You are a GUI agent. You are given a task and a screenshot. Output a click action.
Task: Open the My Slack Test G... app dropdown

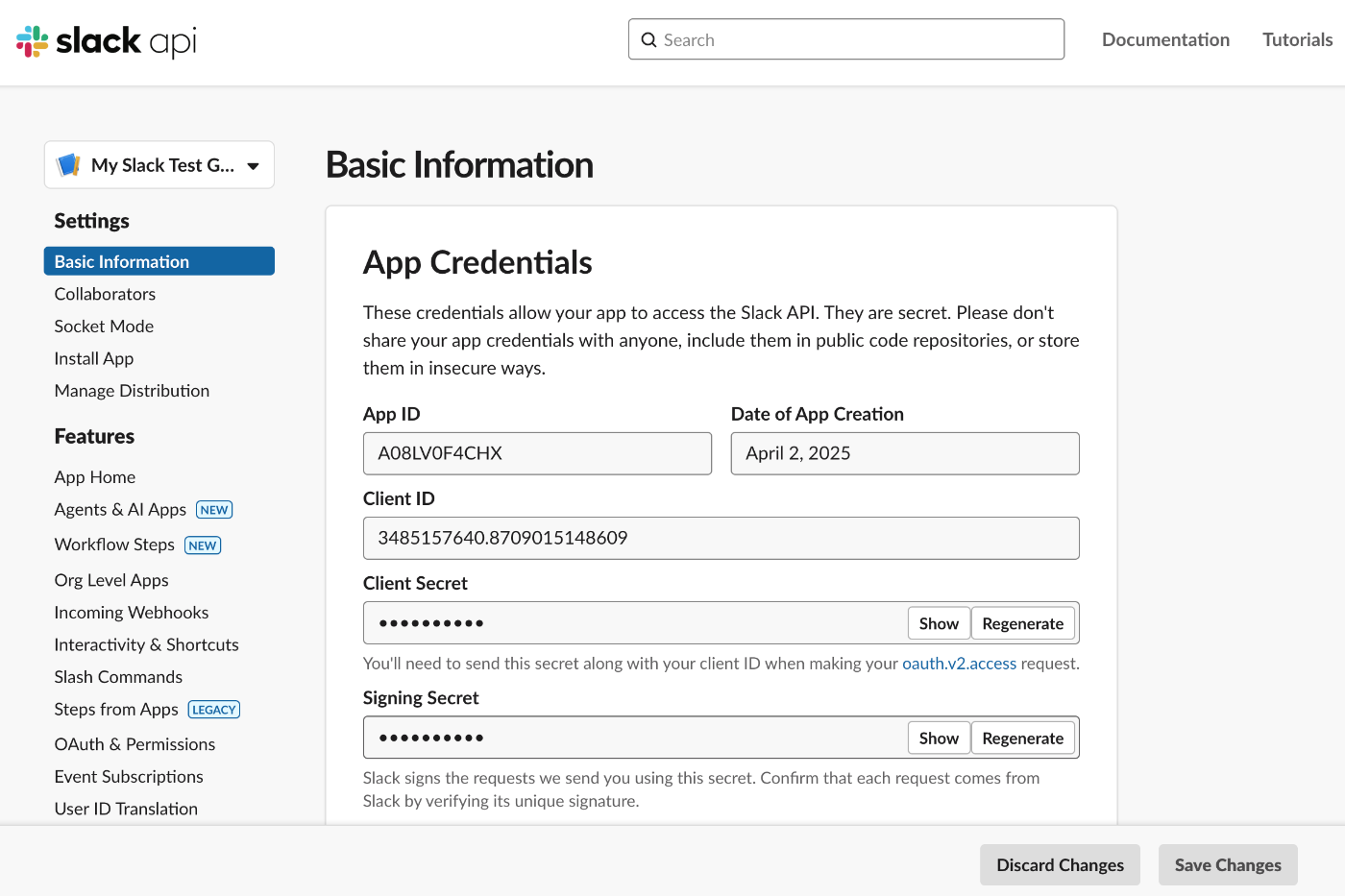pos(159,165)
